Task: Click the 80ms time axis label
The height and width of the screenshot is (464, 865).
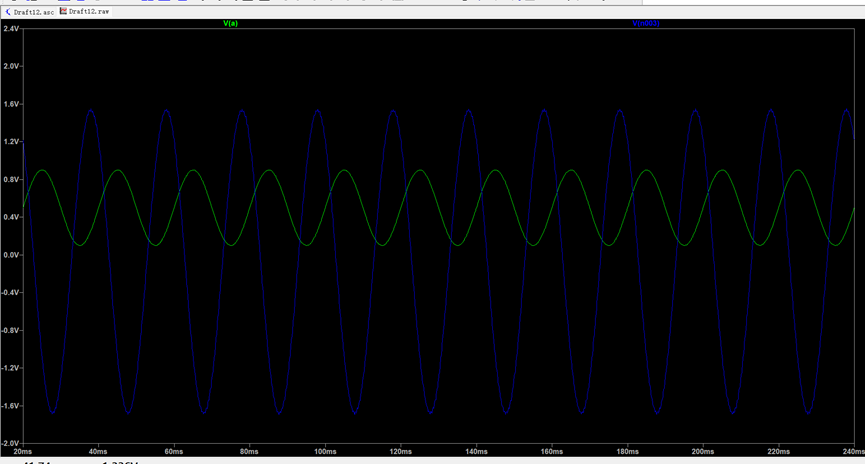Action: [x=249, y=451]
